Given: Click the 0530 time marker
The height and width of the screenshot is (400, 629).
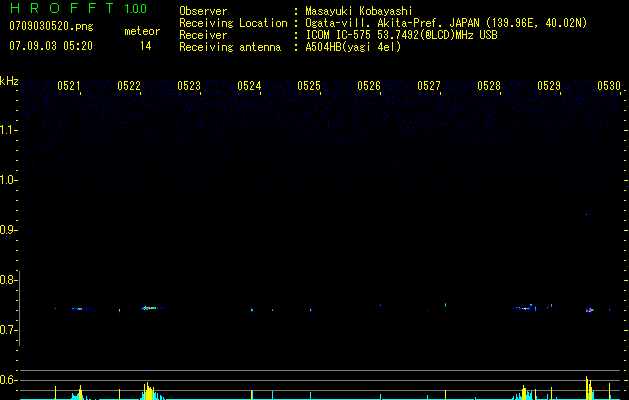Looking at the screenshot, I should tap(609, 86).
